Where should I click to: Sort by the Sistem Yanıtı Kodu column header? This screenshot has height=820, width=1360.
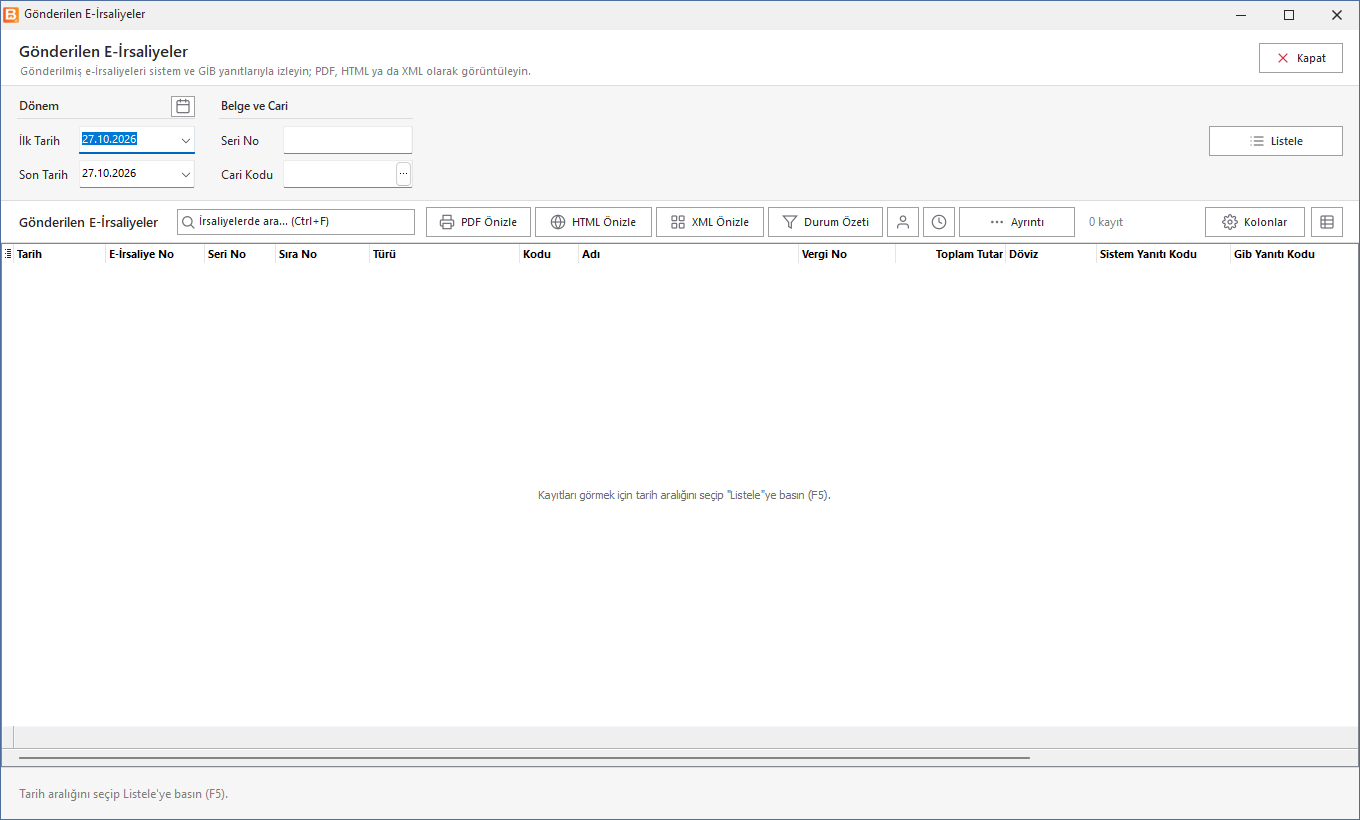pos(1163,254)
